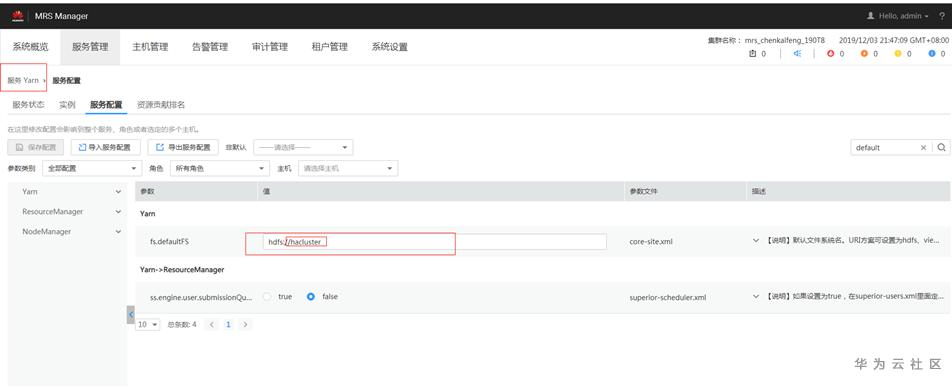This screenshot has height=386, width=952.
Task: Click the Huawei logo icon
Action: pyautogui.click(x=18, y=16)
